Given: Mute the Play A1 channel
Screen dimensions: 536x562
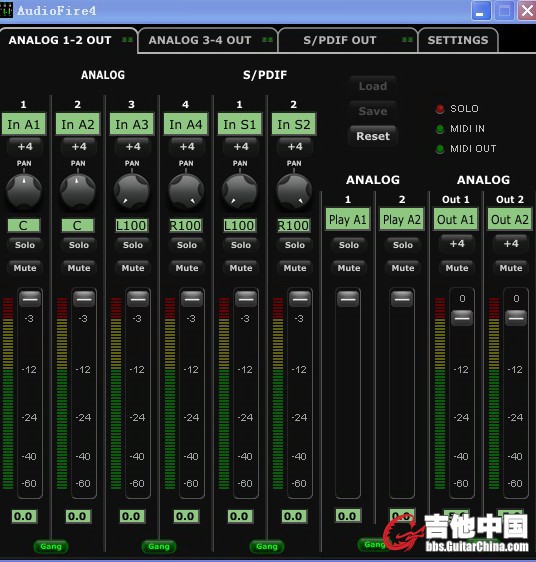Looking at the screenshot, I should [349, 268].
